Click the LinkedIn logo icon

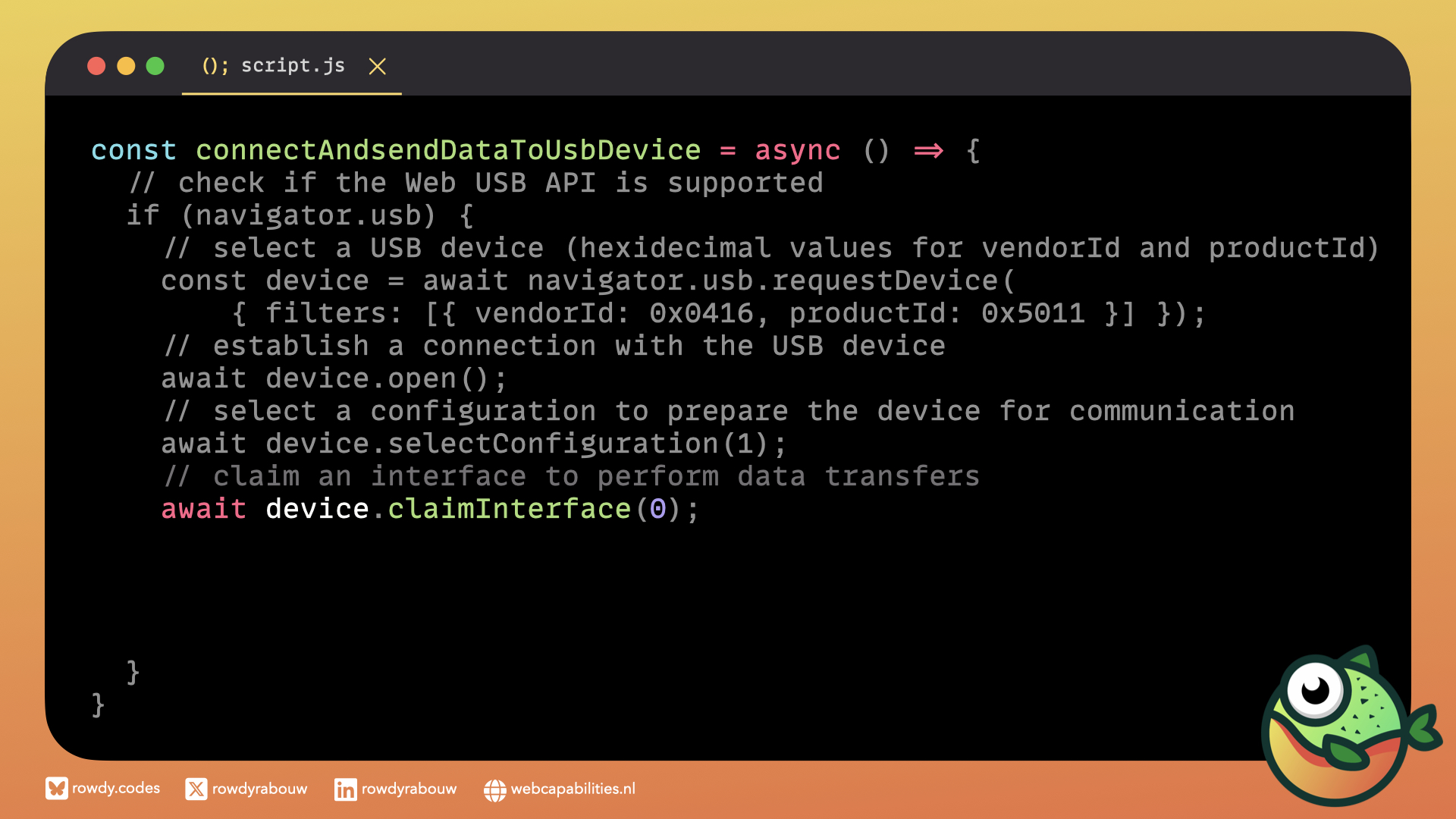[345, 789]
